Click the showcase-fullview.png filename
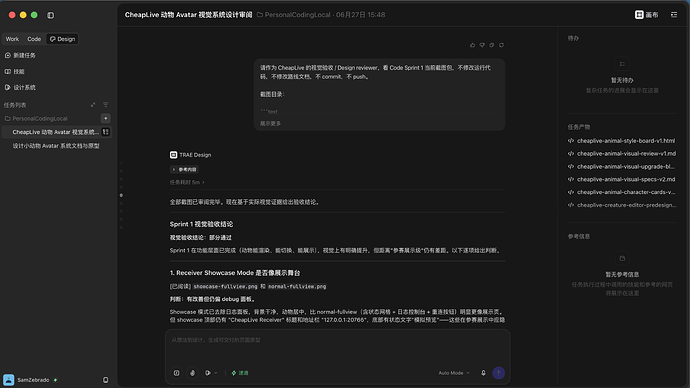Viewport: 690px width, 388px height. 225,286
